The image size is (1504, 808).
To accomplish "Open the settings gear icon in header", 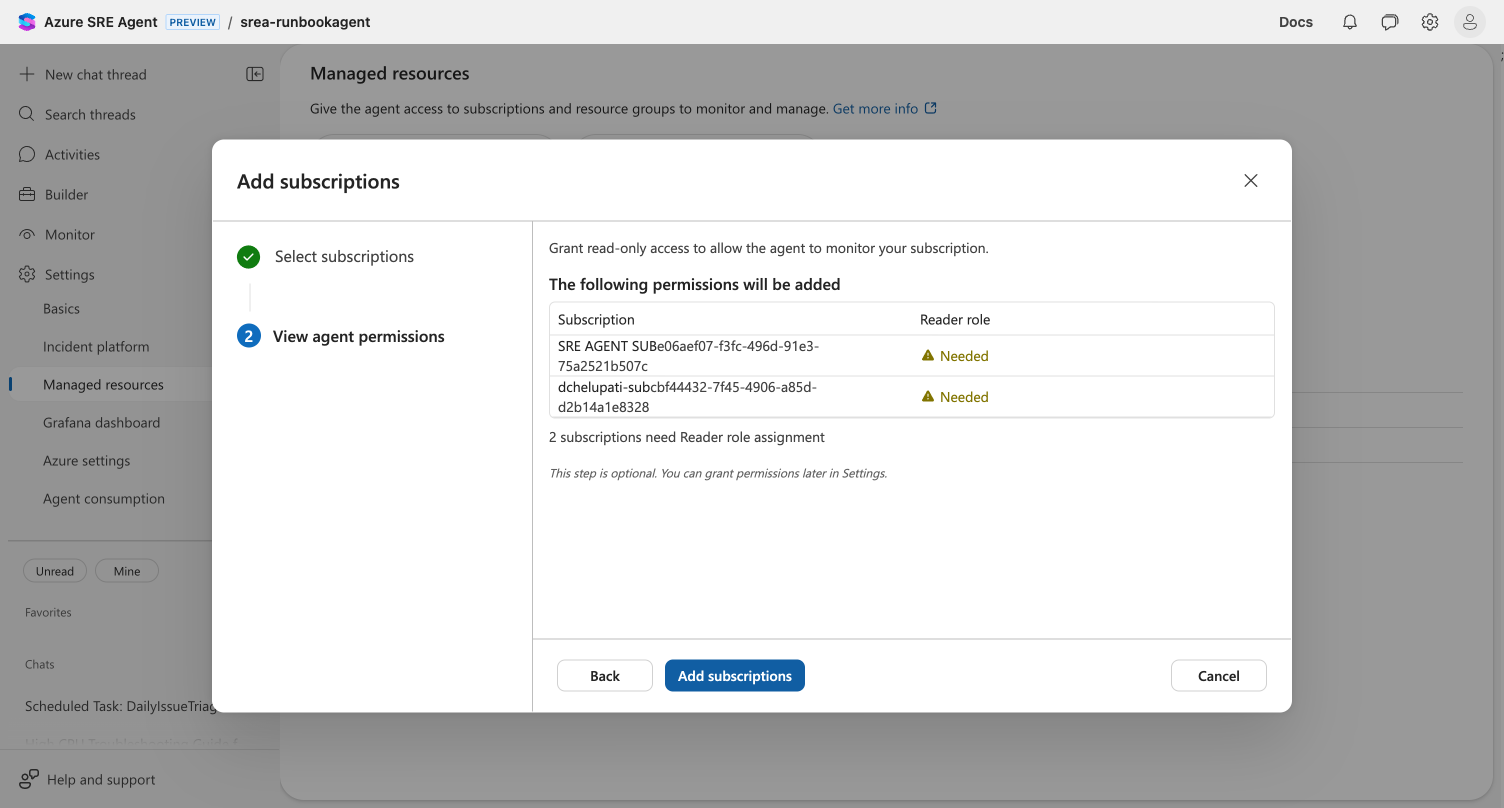I will click(x=1430, y=22).
